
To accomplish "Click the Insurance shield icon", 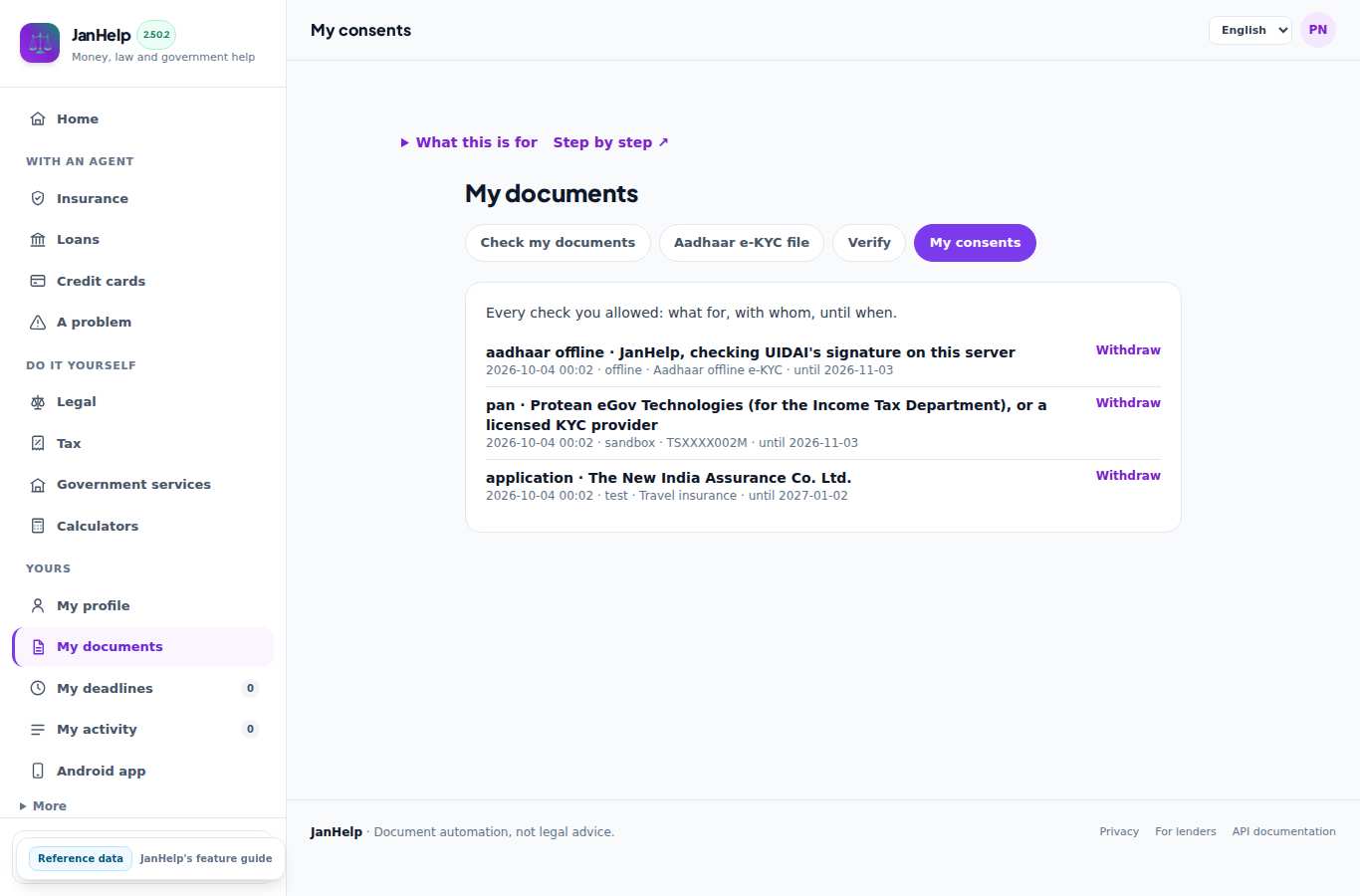I will coord(38,198).
